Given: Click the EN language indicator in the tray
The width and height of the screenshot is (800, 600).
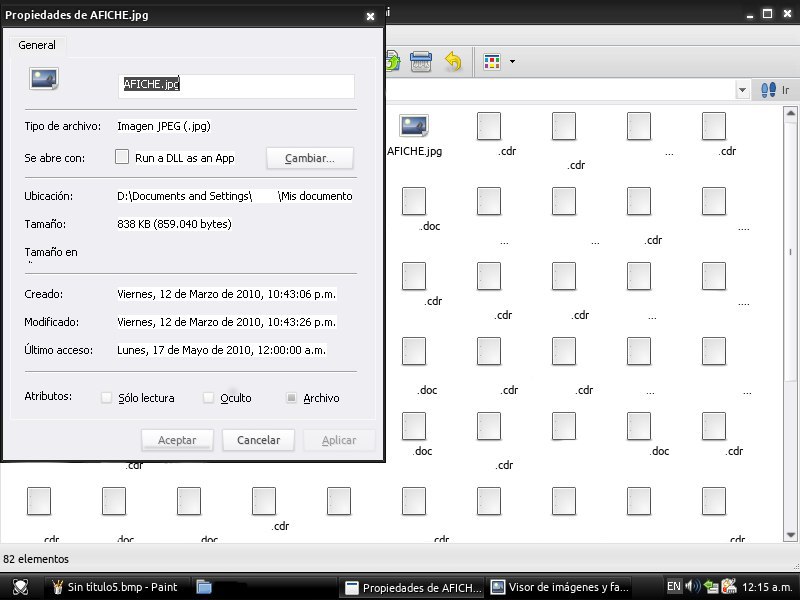Looking at the screenshot, I should [x=673, y=587].
